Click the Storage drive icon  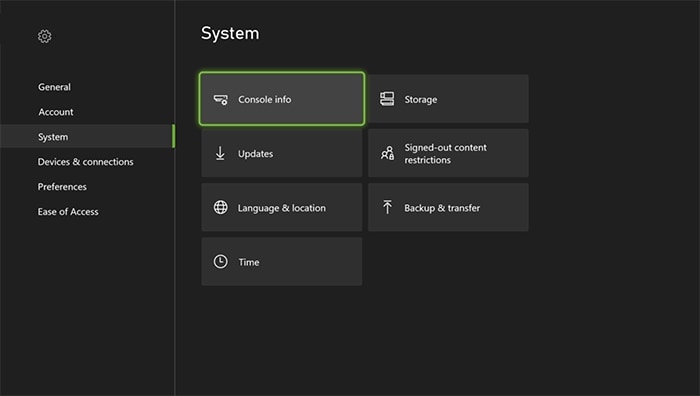(387, 99)
